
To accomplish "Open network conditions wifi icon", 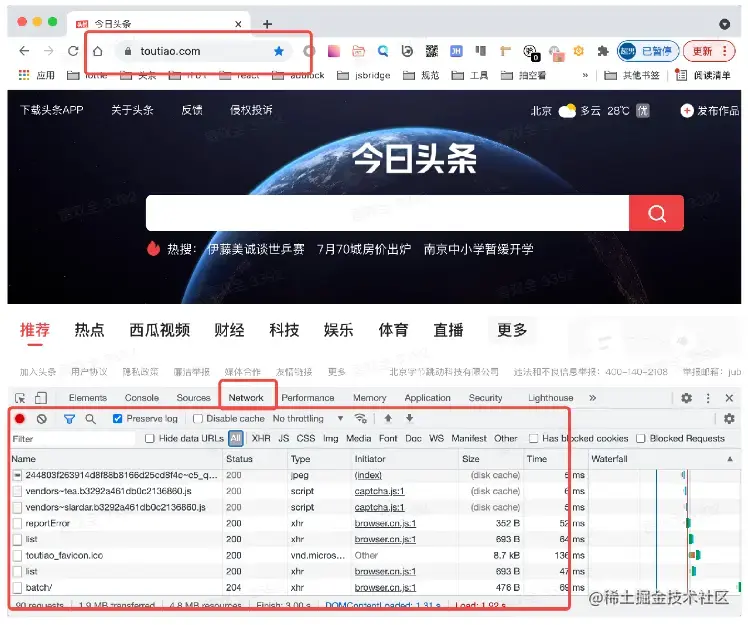I will pyautogui.click(x=361, y=419).
